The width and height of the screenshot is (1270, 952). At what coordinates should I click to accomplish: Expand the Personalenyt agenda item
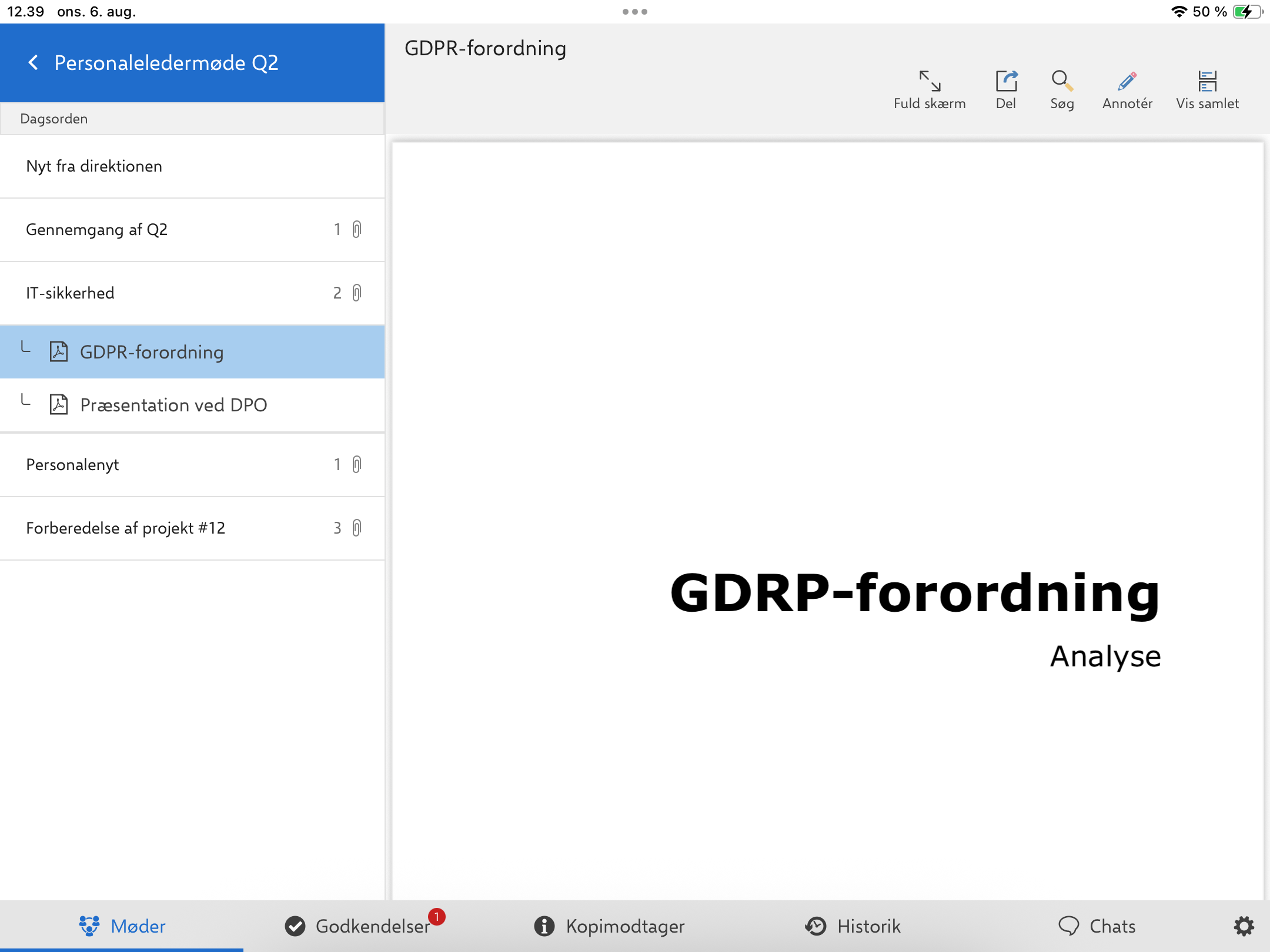[176, 464]
